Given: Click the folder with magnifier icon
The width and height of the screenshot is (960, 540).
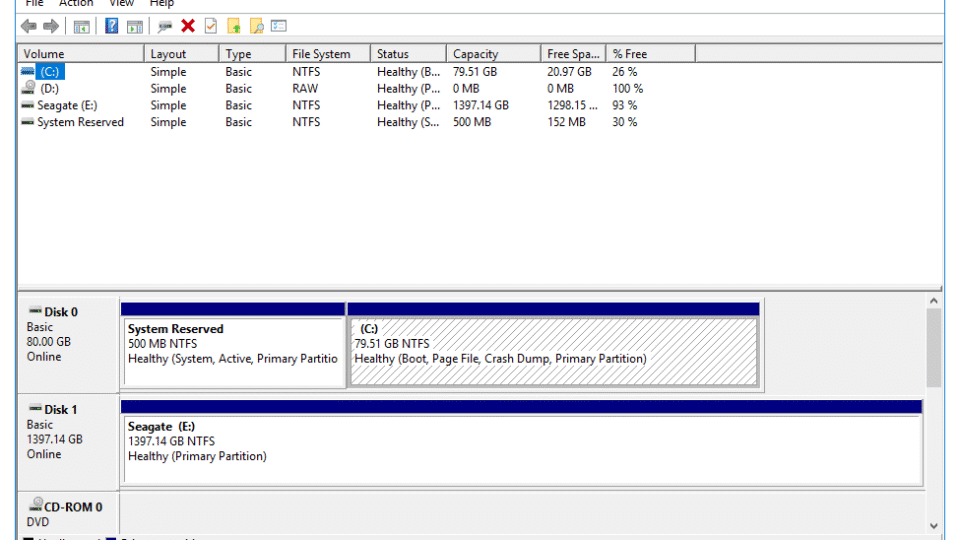Looking at the screenshot, I should coord(257,26).
